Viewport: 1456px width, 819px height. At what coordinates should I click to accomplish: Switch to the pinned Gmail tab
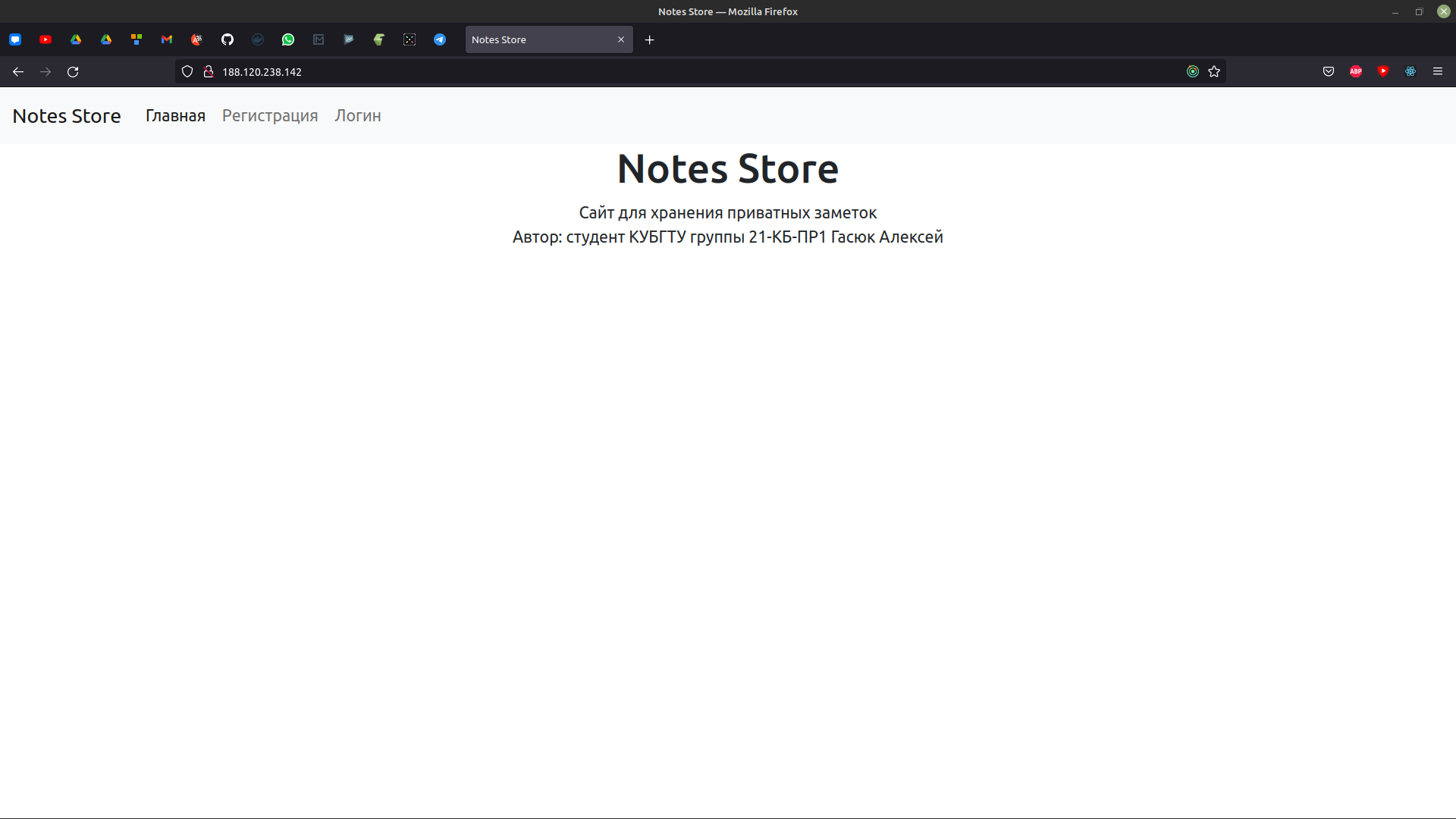pyautogui.click(x=167, y=39)
